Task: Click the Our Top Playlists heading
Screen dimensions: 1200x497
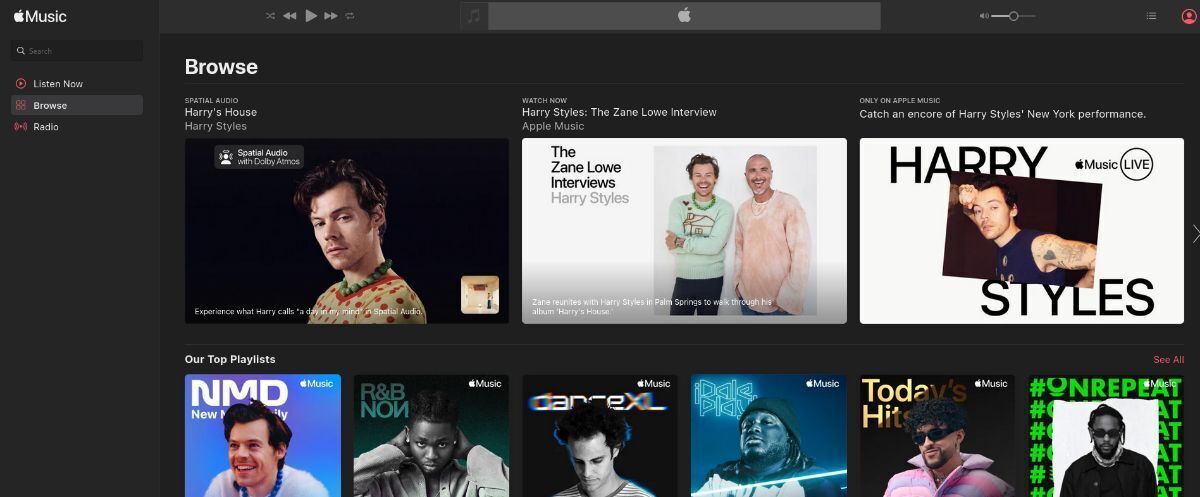Action: click(230, 359)
